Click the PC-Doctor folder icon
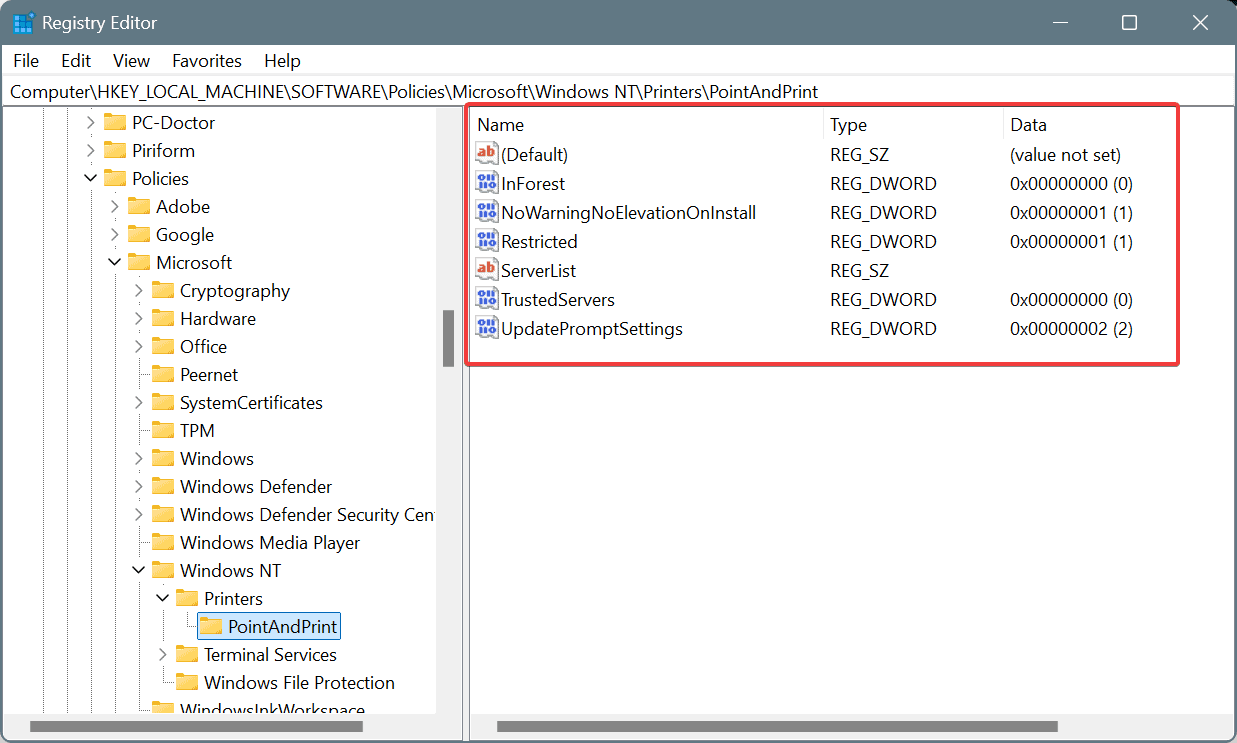 pos(115,123)
